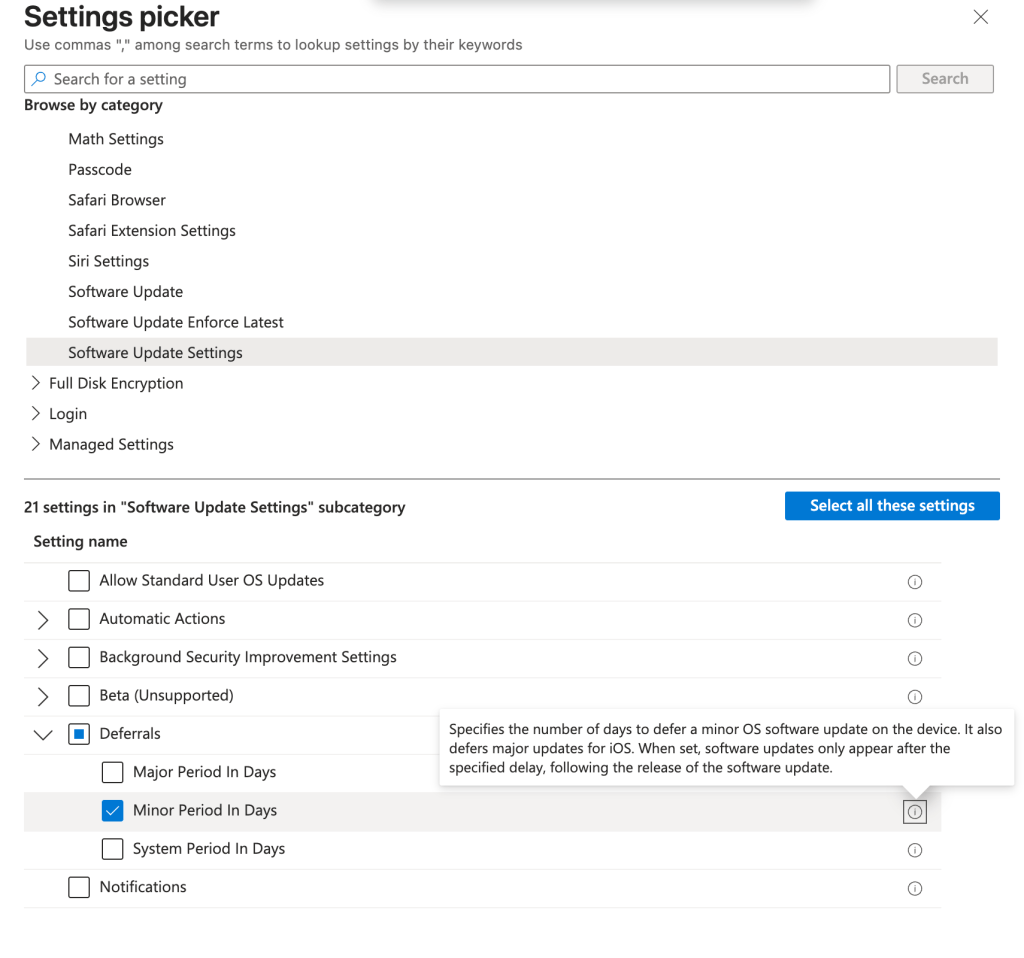Click info icon for Allow Standard User OS Updates
This screenshot has width=1024, height=958.
(x=914, y=582)
